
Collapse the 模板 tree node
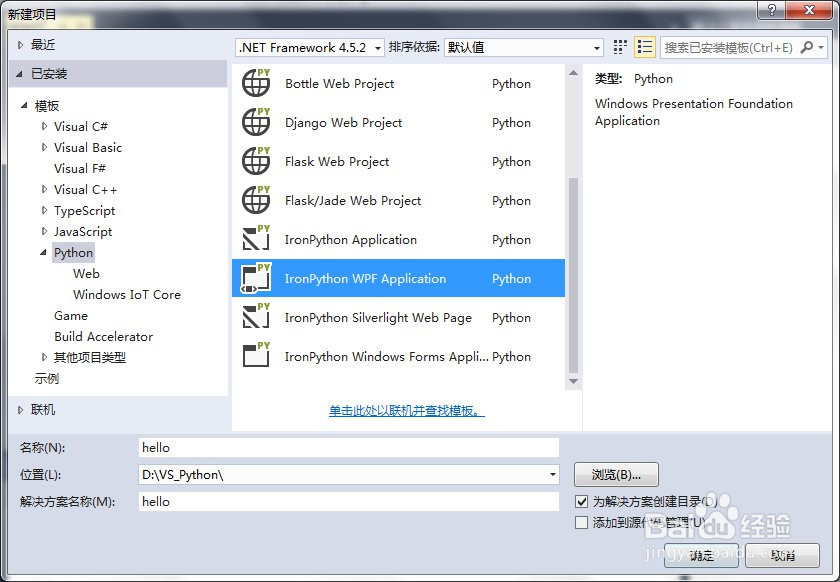[x=24, y=106]
